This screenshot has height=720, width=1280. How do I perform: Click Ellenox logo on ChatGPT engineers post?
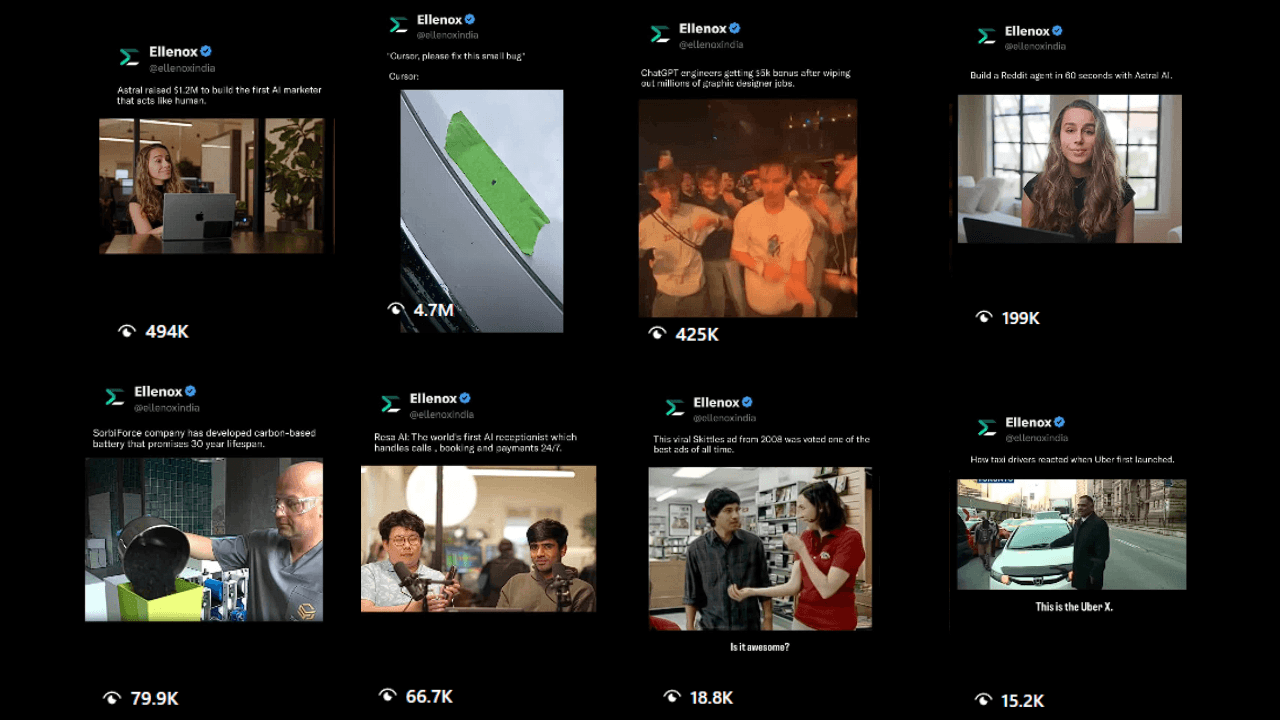coord(660,34)
